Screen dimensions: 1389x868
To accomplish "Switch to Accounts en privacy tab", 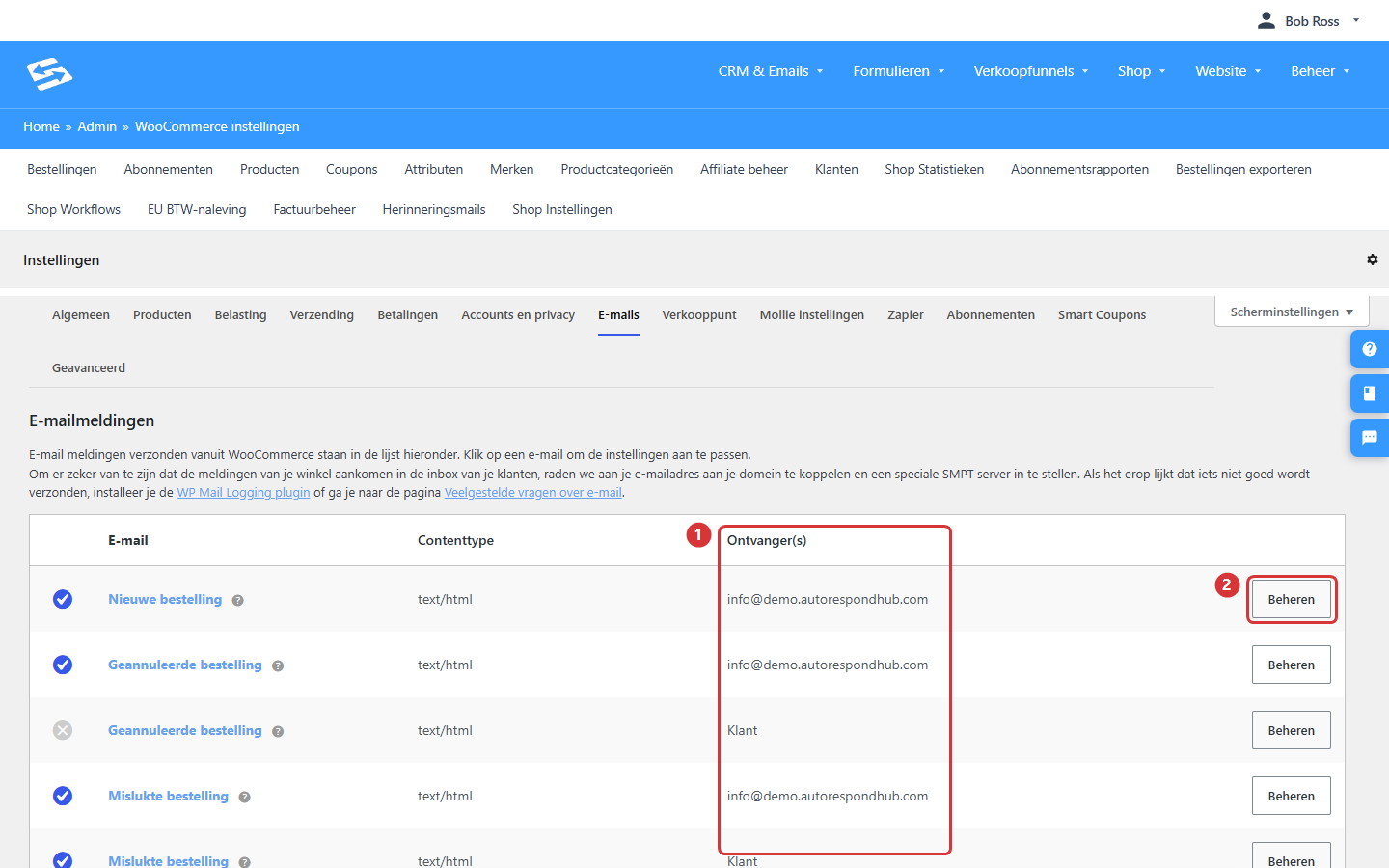I will coord(518,315).
